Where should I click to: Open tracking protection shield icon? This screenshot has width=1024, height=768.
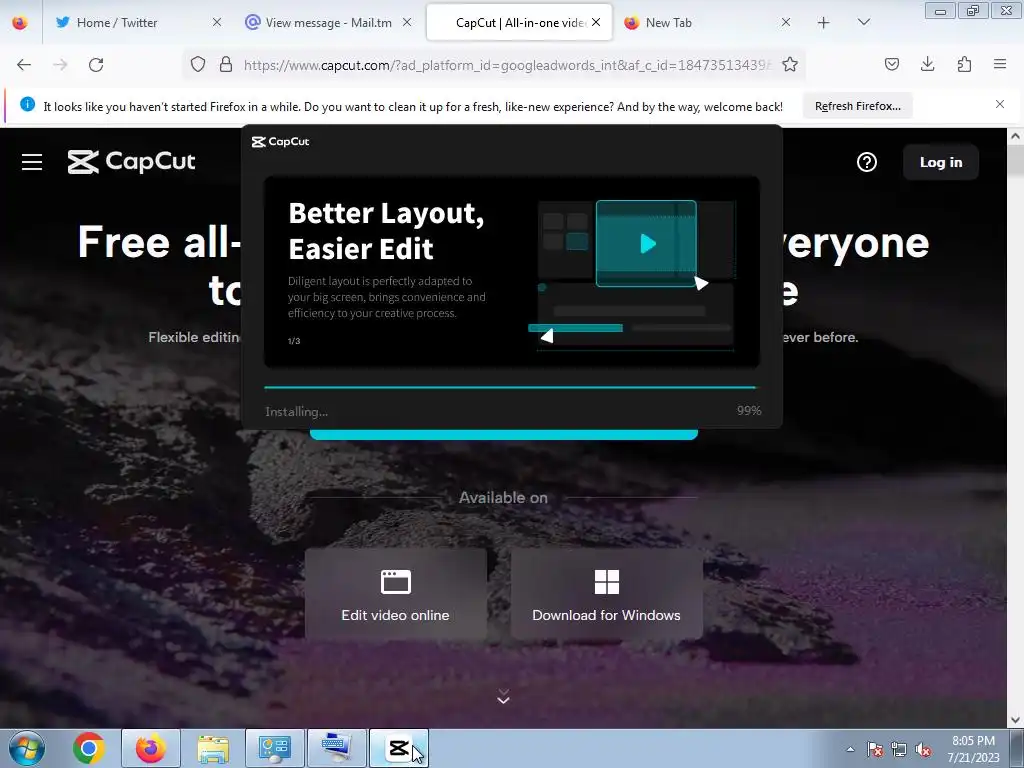pyautogui.click(x=198, y=64)
